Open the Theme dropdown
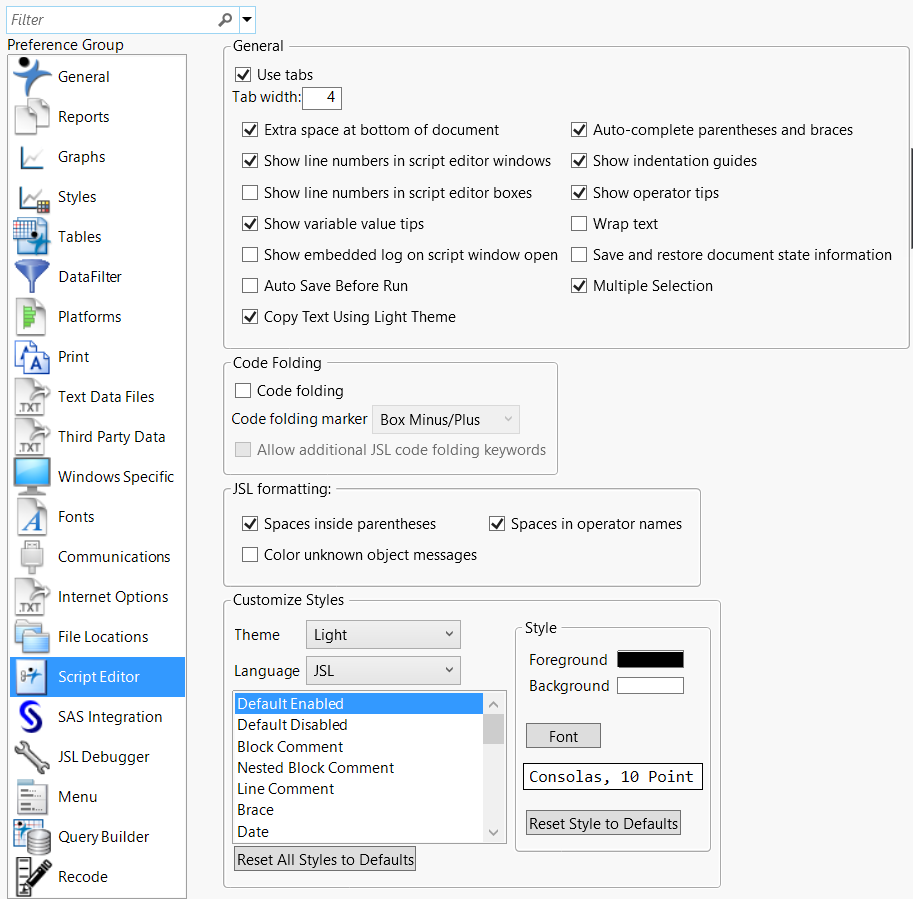 [381, 635]
